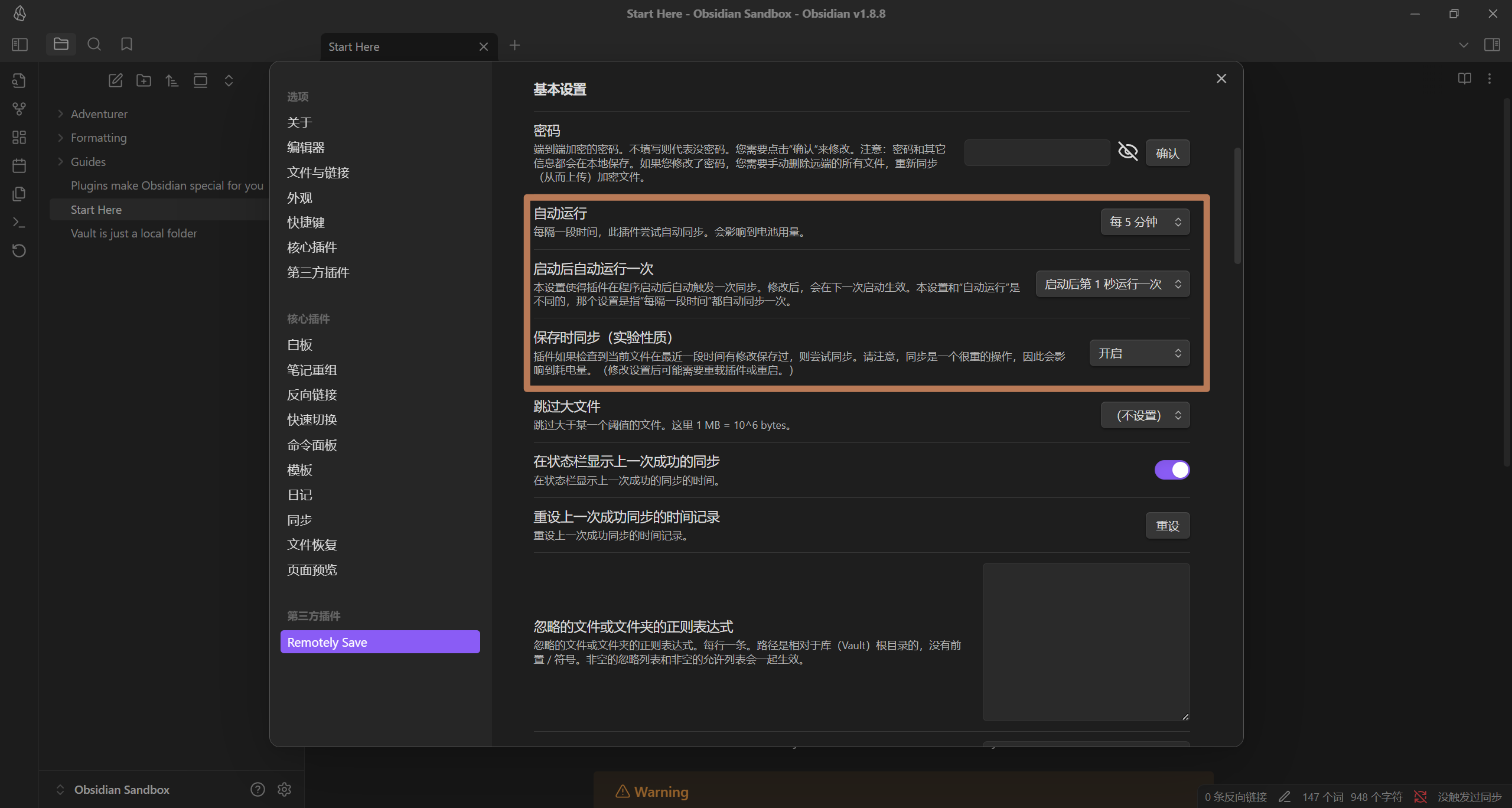Open the search magnifier icon
This screenshot has height=808, width=1512.
[94, 44]
